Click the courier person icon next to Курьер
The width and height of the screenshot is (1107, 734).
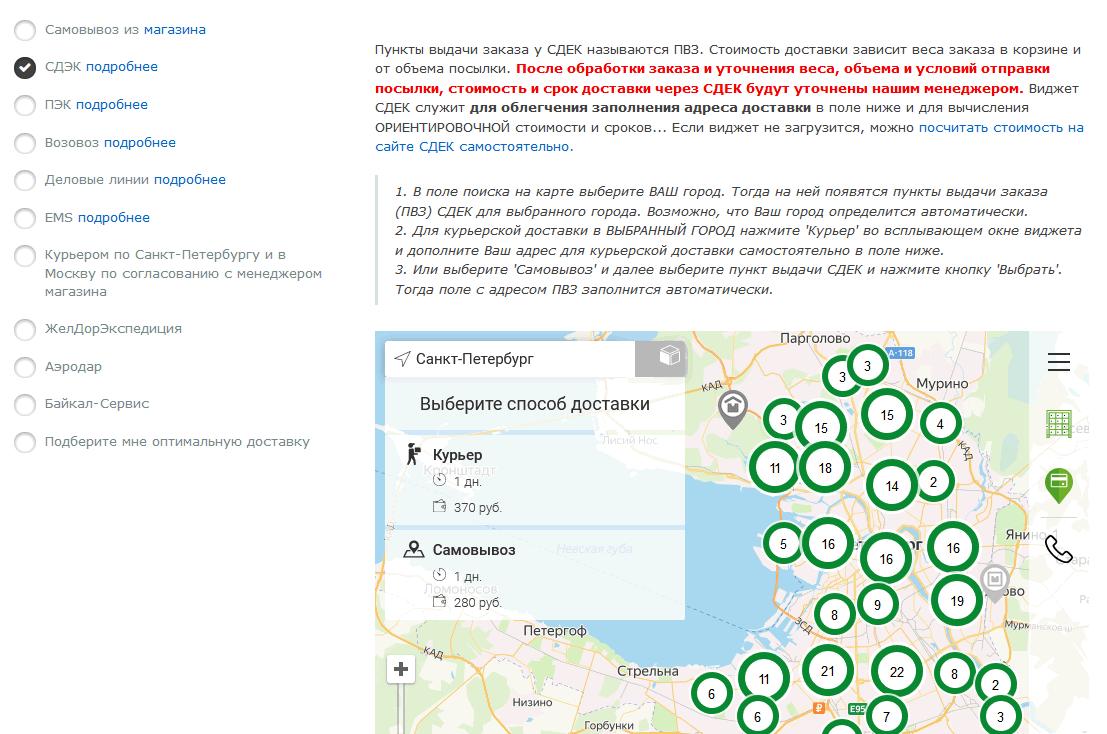(x=414, y=455)
